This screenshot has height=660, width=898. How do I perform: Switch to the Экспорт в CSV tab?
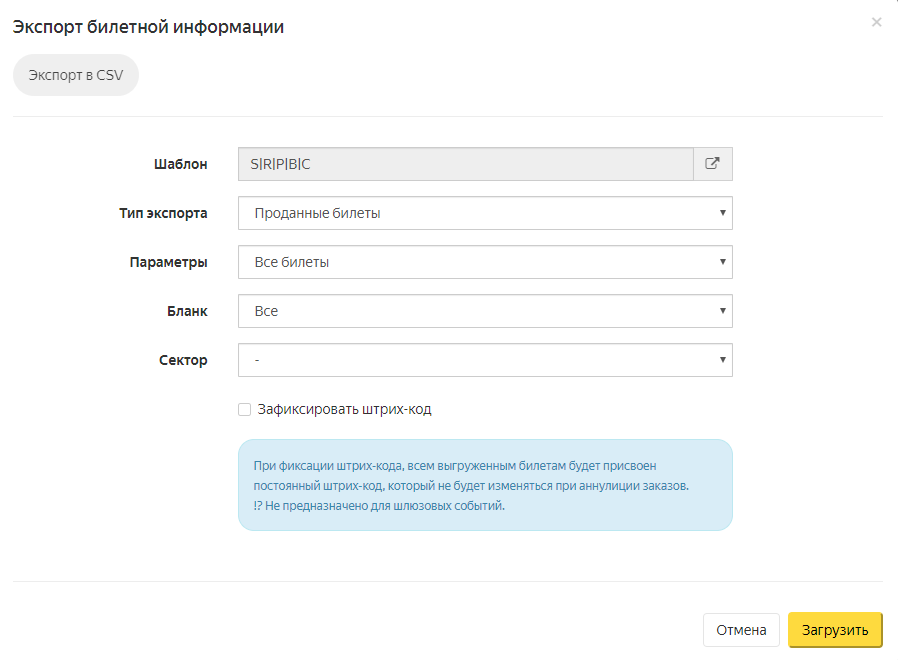tap(75, 75)
